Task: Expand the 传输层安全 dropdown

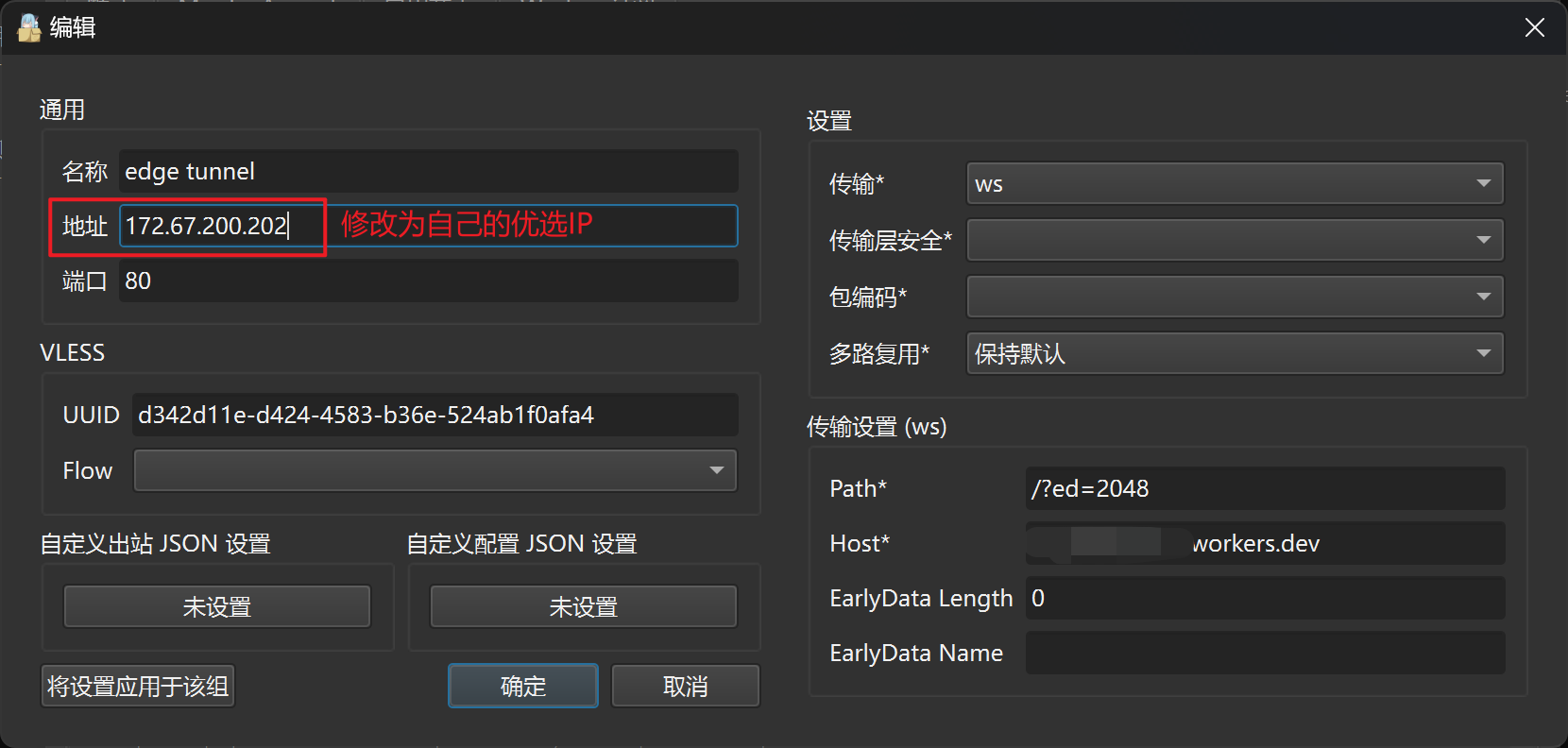Action: (1235, 240)
